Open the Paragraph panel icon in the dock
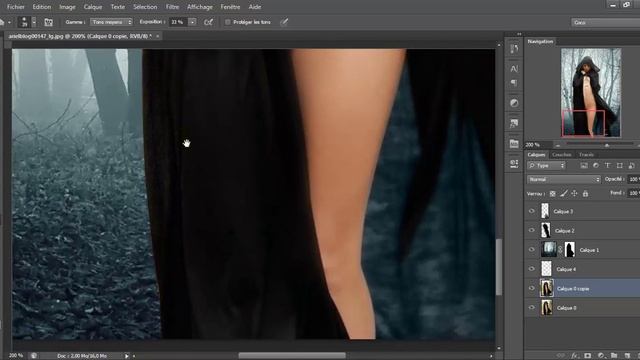The height and width of the screenshot is (360, 640). tap(514, 83)
